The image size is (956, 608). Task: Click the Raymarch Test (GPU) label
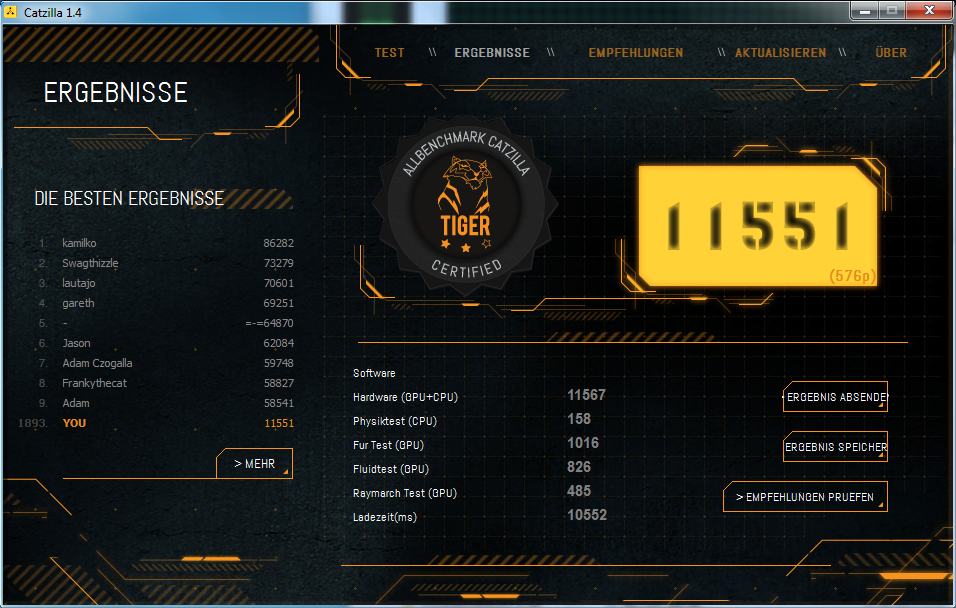point(404,493)
